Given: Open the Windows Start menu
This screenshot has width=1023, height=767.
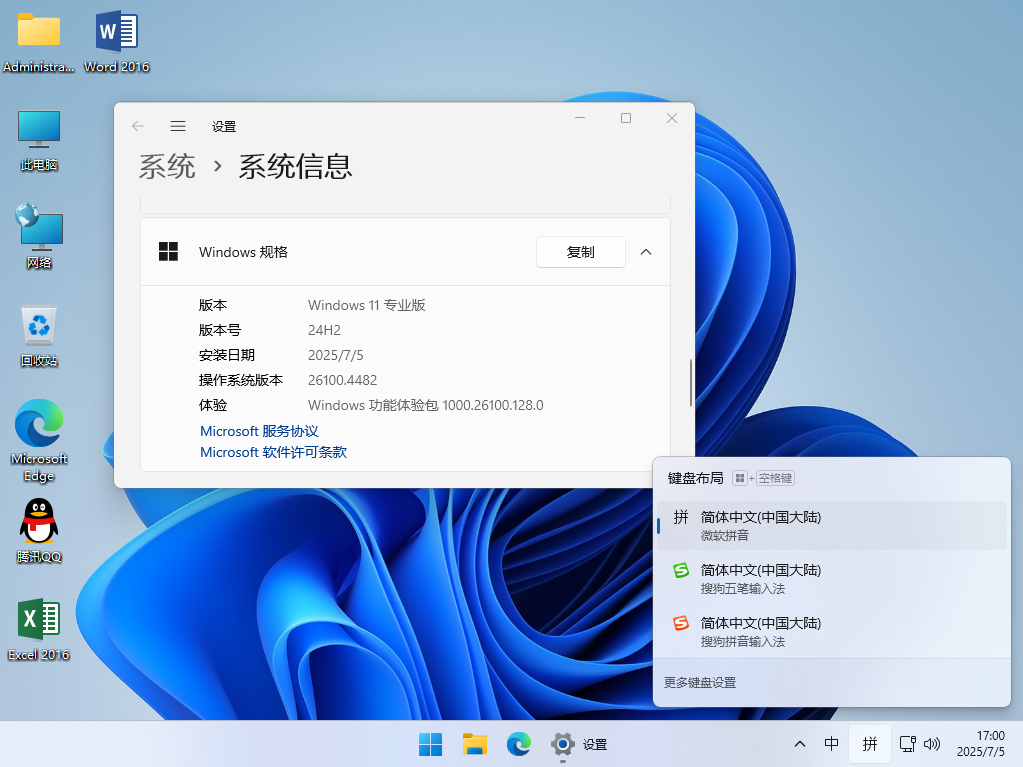Looking at the screenshot, I should pos(431,744).
